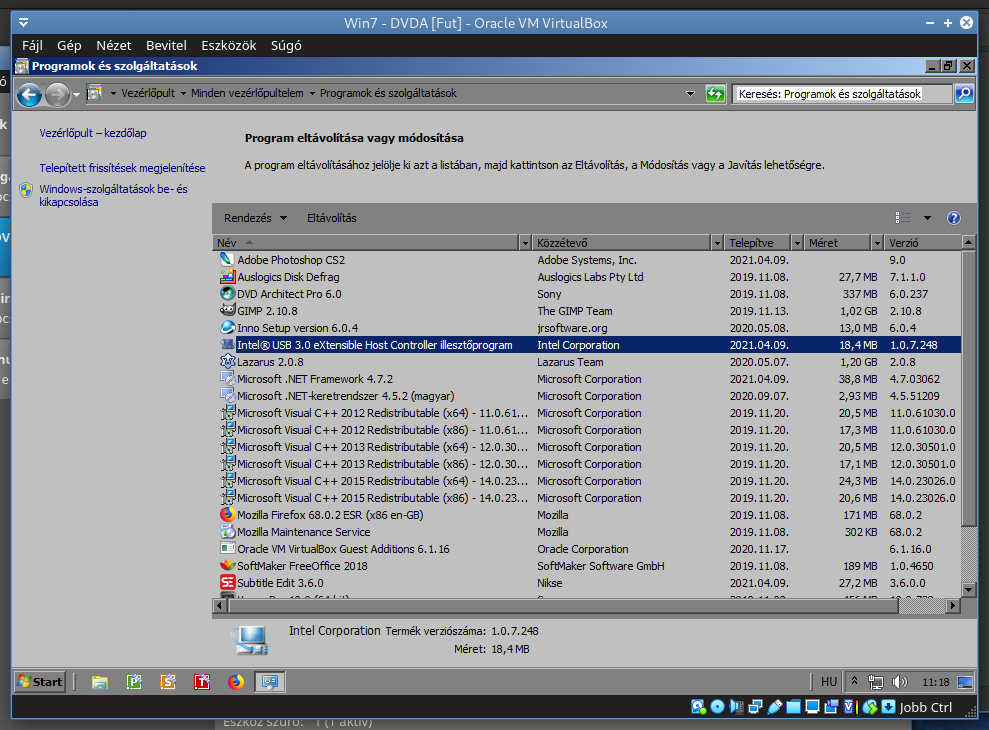Click VirtualBox shared folders status icon
The width and height of the screenshot is (989, 730).
point(793,707)
